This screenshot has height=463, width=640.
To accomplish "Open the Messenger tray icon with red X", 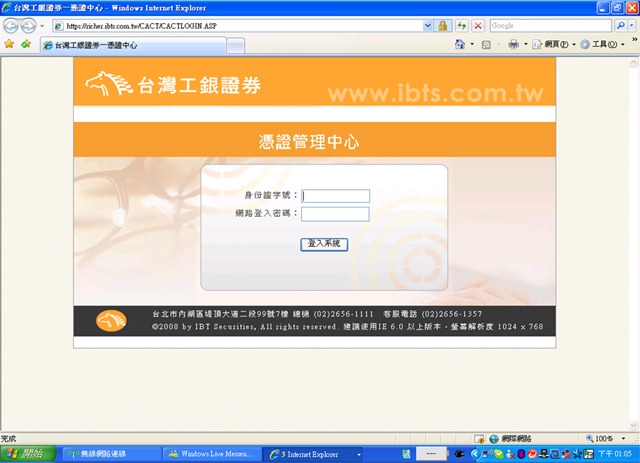I will tap(510, 454).
